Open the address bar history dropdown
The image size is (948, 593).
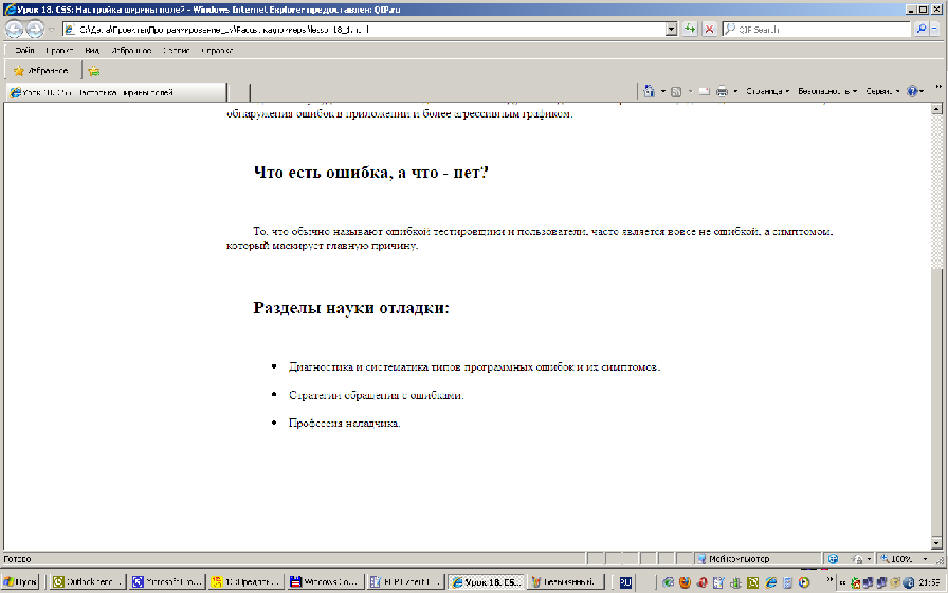(x=672, y=30)
